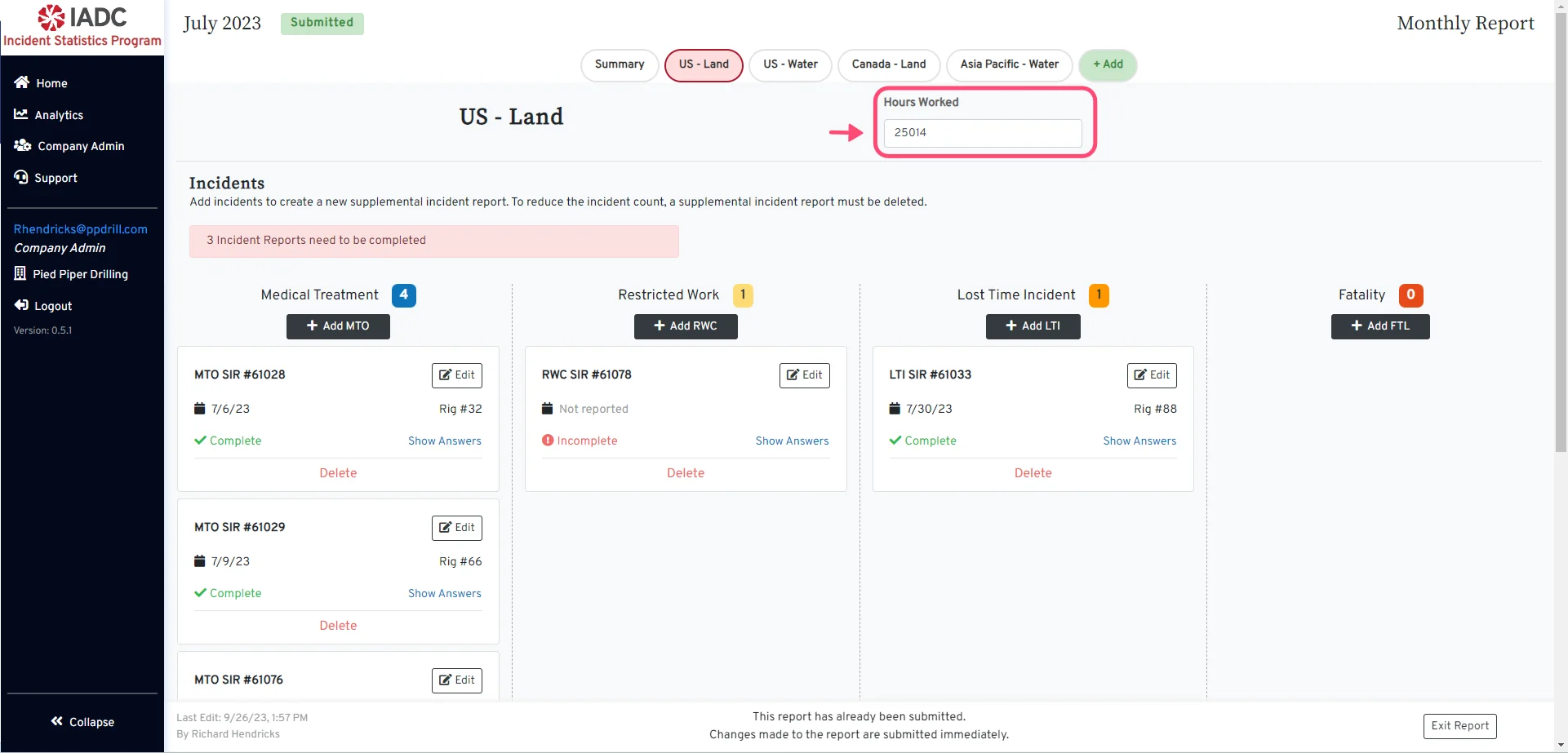
Task: Click the Analytics chart icon
Action: tap(21, 114)
